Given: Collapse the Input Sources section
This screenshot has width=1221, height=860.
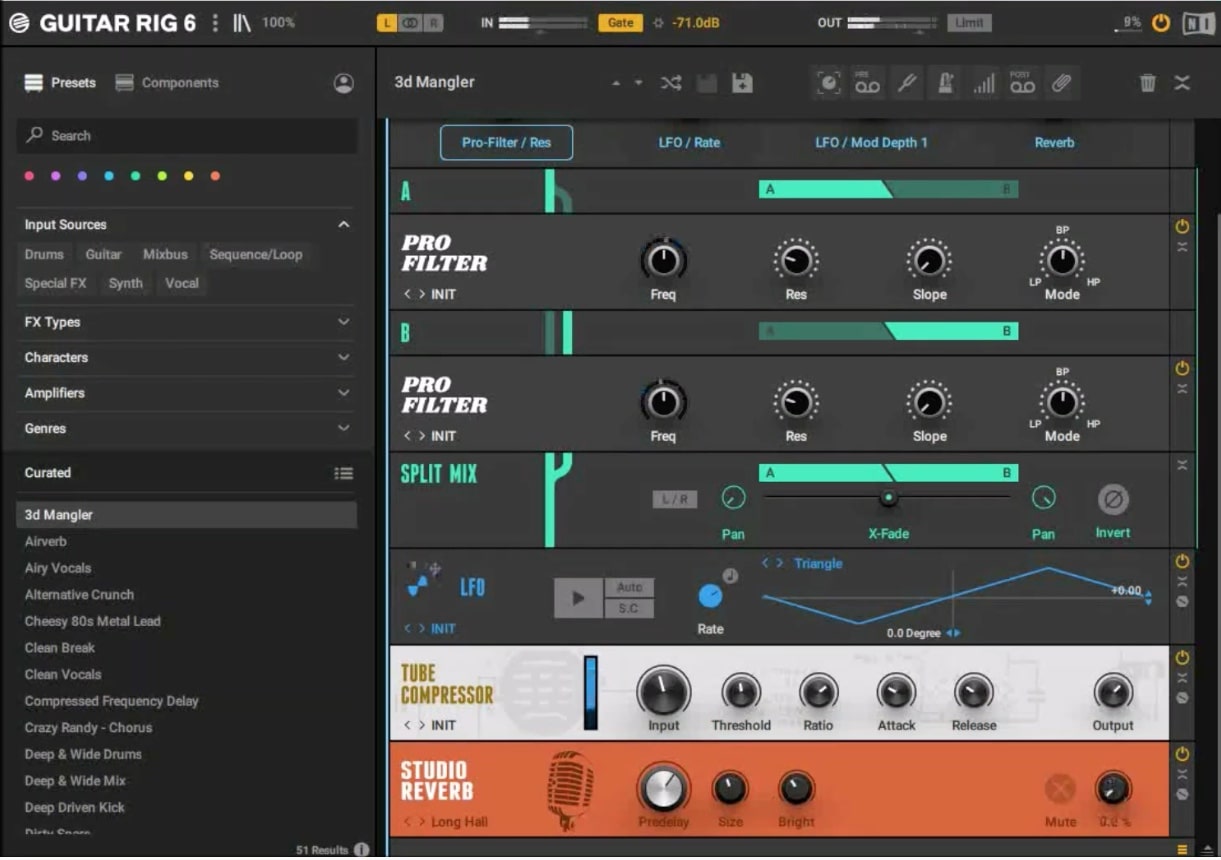Looking at the screenshot, I should pyautogui.click(x=344, y=225).
